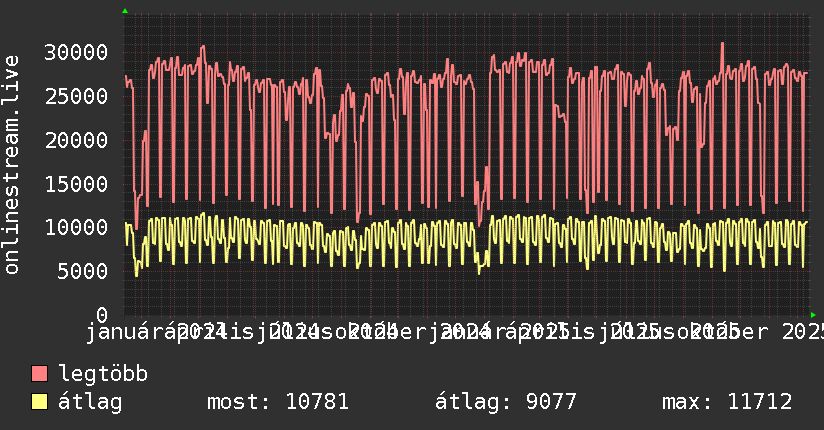Click the tallest peak of the red line
824x430 pixels.
[x=721, y=43]
